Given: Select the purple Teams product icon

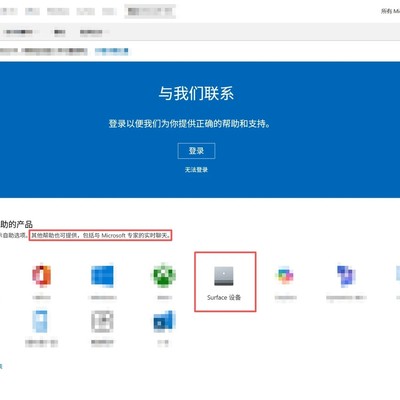Looking at the screenshot, I should click(x=346, y=276).
